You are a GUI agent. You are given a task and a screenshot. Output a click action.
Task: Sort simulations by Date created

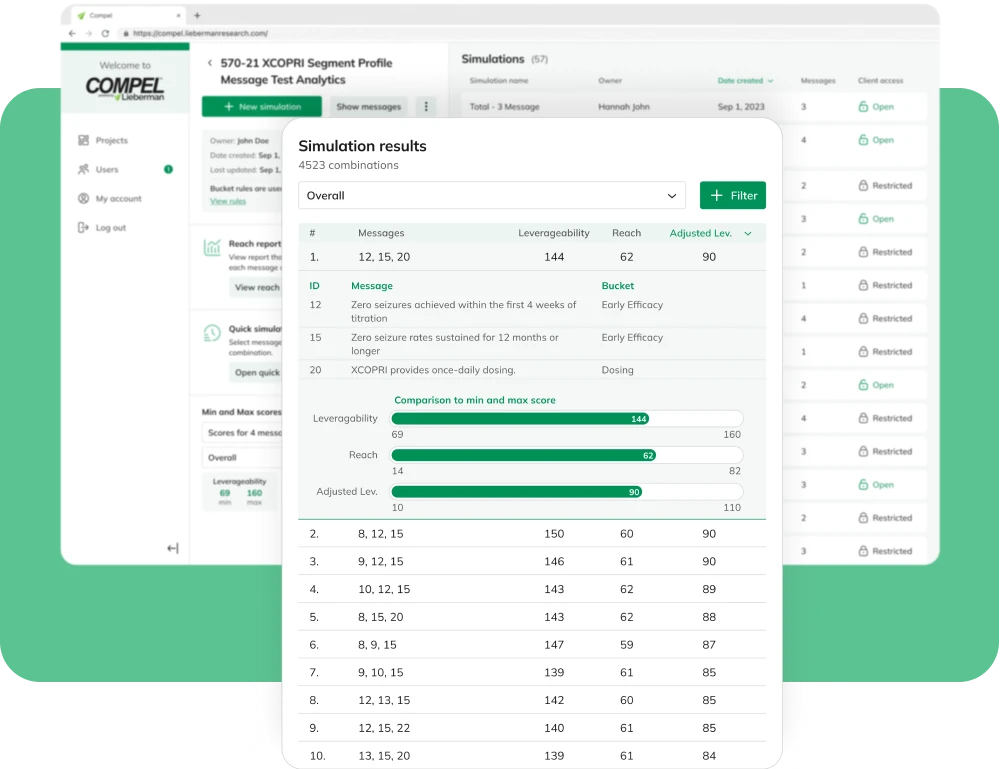point(745,80)
